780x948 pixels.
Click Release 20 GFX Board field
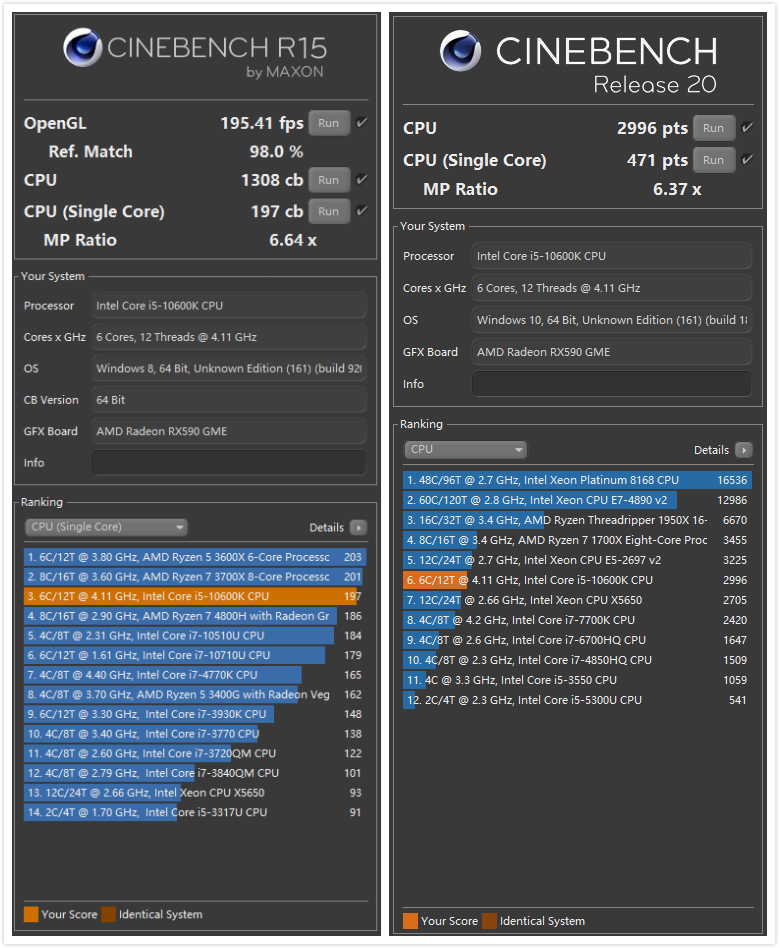coord(612,352)
